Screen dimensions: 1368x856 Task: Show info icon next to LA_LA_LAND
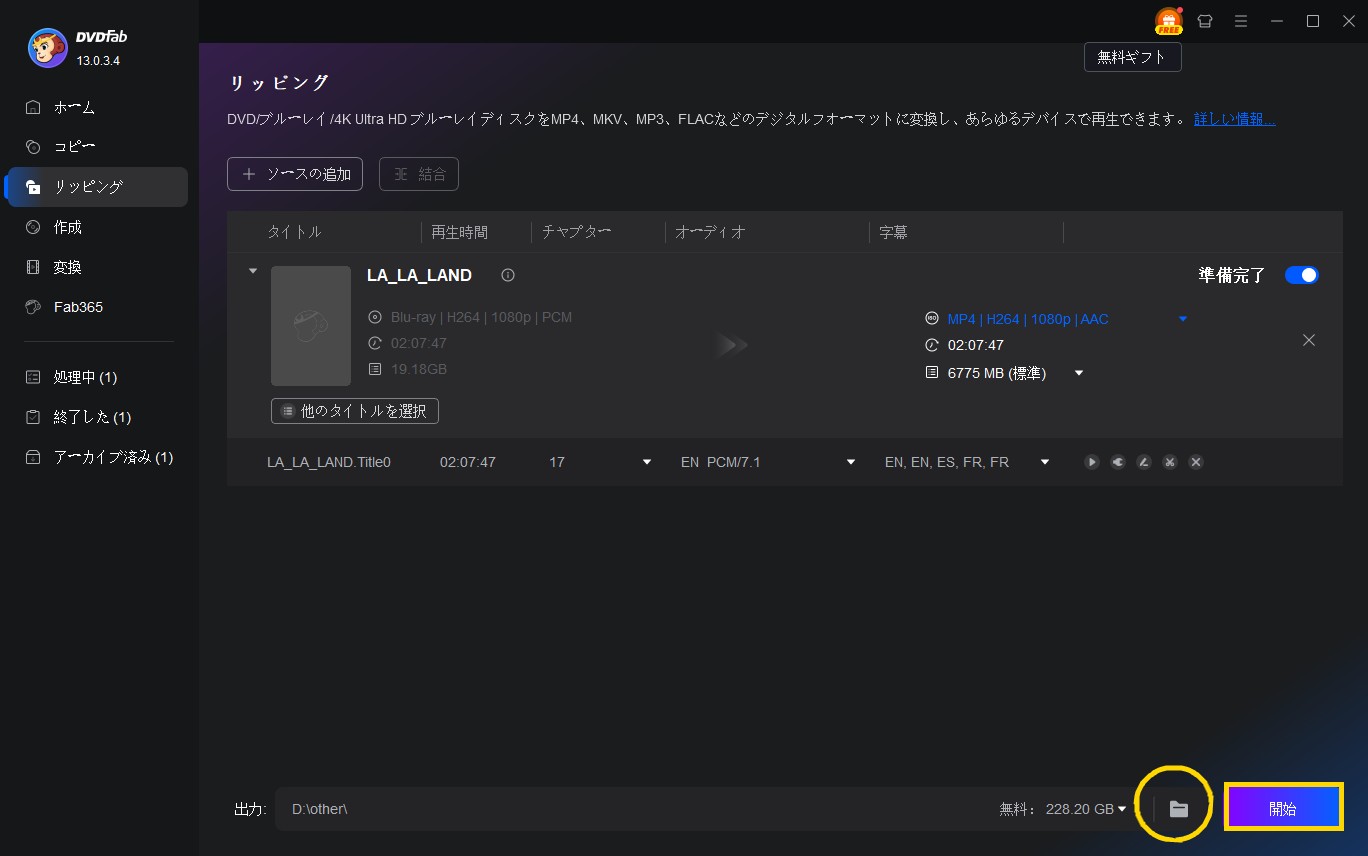pyautogui.click(x=508, y=275)
